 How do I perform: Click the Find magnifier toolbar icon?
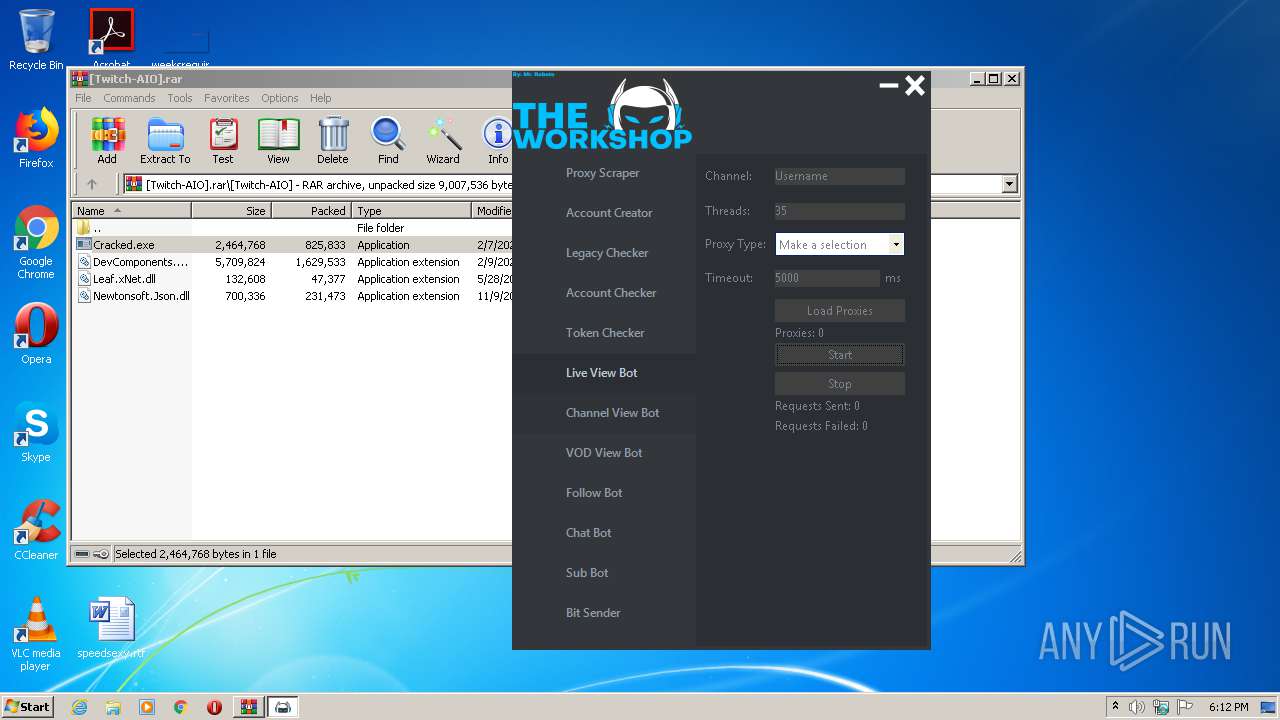(388, 140)
